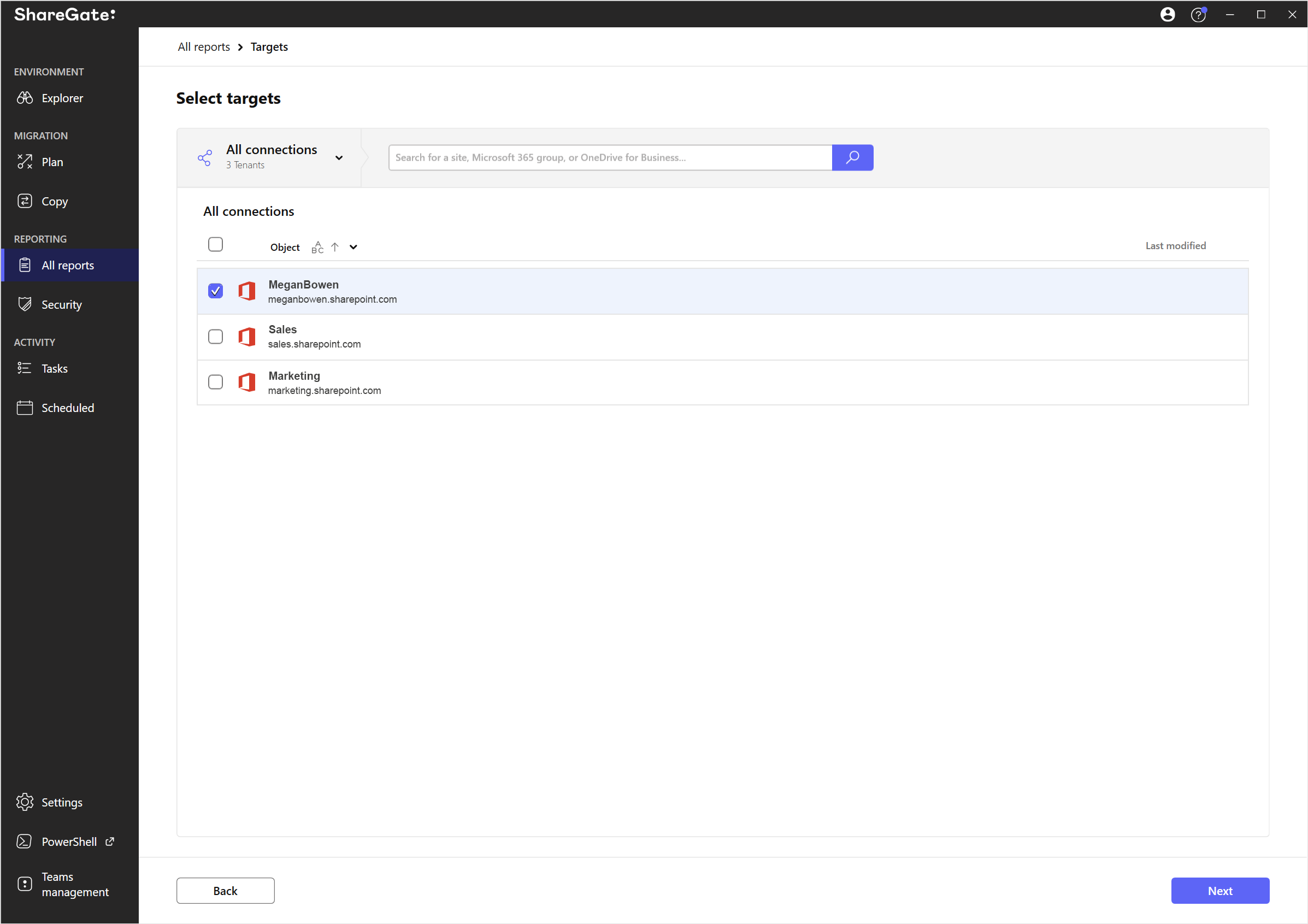Image resolution: width=1308 pixels, height=924 pixels.
Task: Check the Marketing connection checkbox
Action: pos(216,382)
